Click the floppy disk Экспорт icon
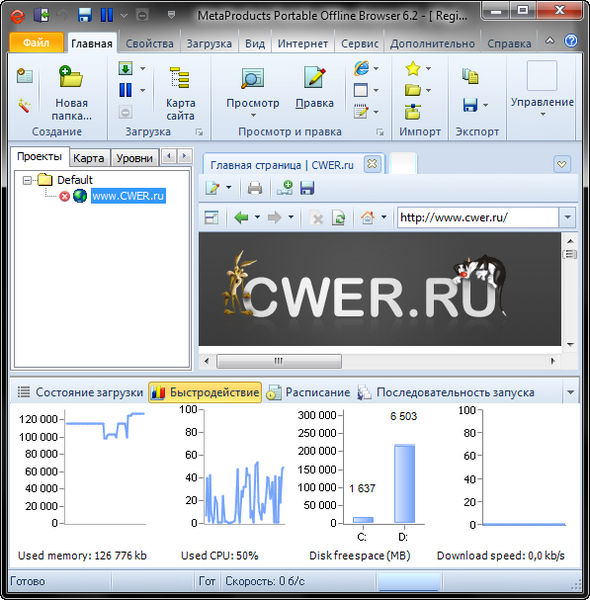Screen dimensions: 590x600 click(x=470, y=105)
